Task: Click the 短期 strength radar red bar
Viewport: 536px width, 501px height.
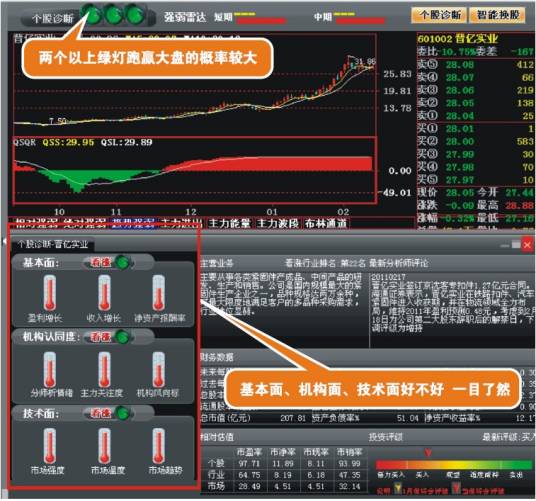Action: pyautogui.click(x=261, y=21)
